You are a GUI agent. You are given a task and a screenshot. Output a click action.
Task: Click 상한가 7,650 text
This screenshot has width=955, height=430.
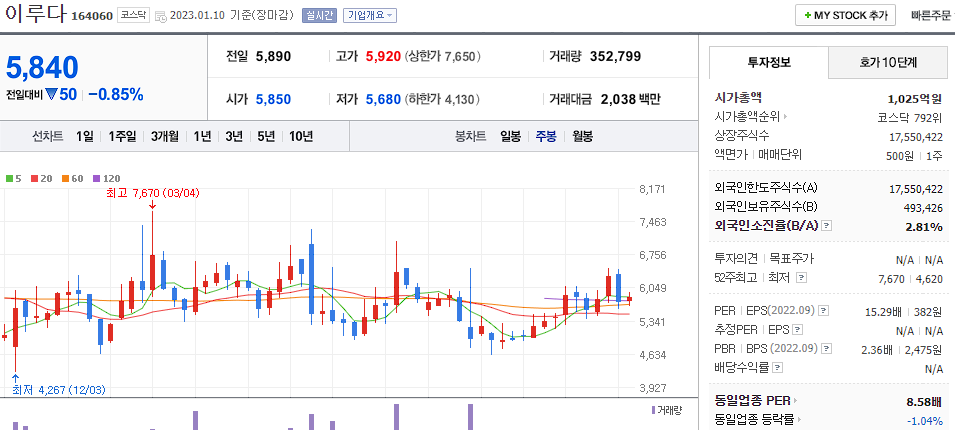[x=443, y=57]
